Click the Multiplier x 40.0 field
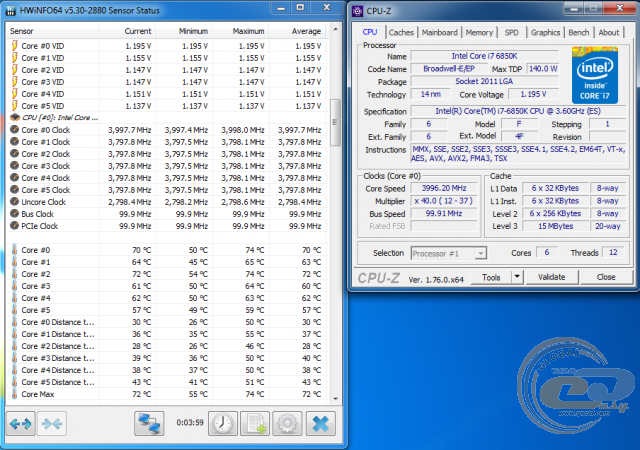Image resolution: width=640 pixels, height=450 pixels. click(x=444, y=201)
